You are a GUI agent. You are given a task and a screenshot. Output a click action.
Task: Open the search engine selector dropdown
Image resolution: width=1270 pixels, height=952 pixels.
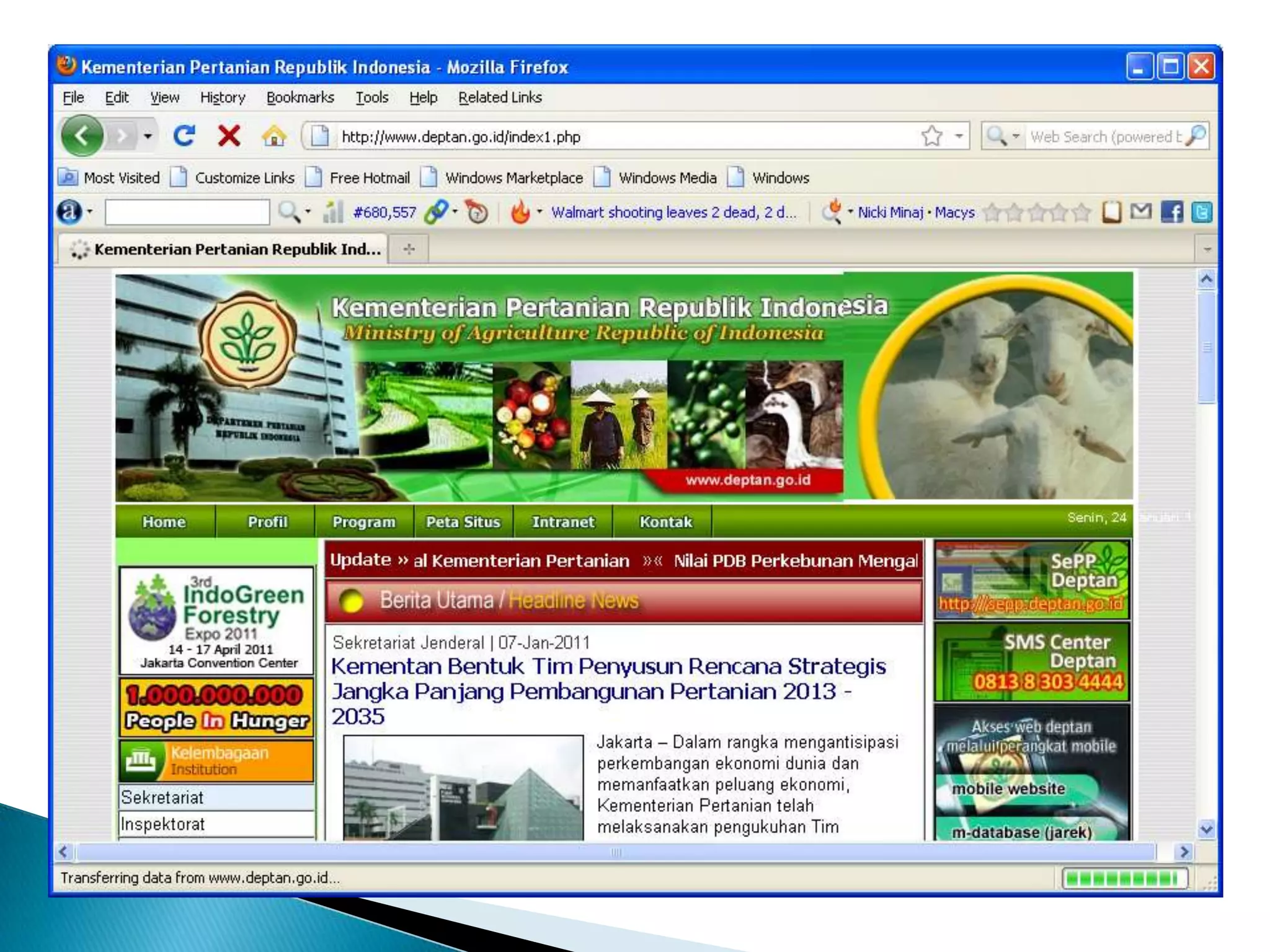point(1016,136)
